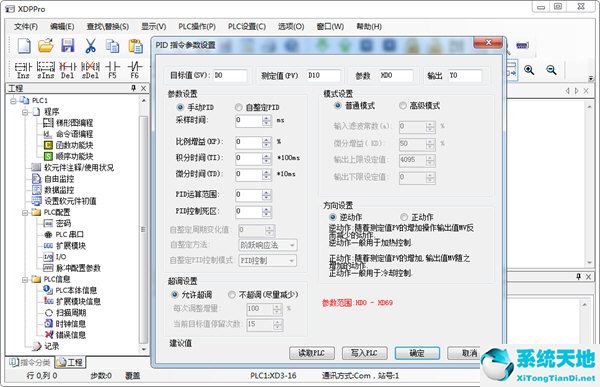Open the 编辑(E) menu
Image resolution: width=600 pixels, height=387 pixels.
pyautogui.click(x=62, y=26)
